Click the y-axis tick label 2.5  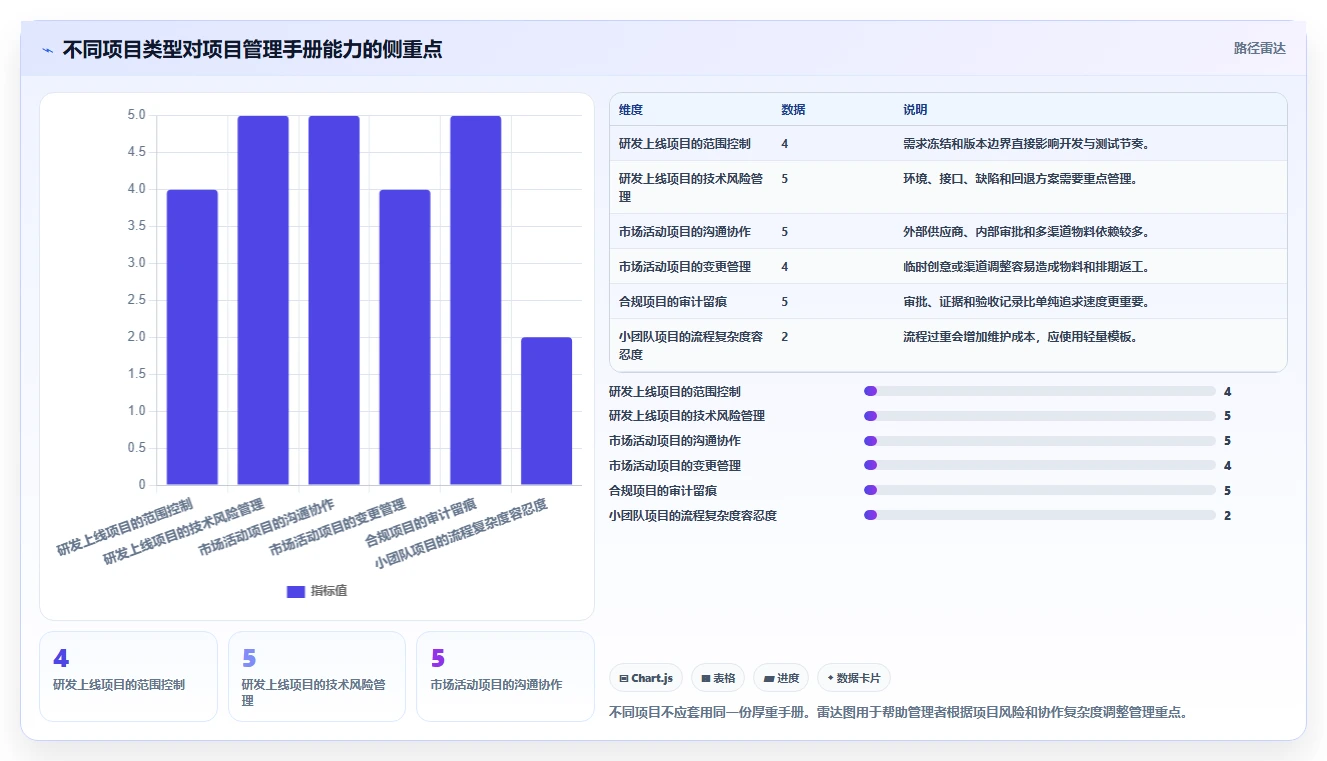coord(136,300)
